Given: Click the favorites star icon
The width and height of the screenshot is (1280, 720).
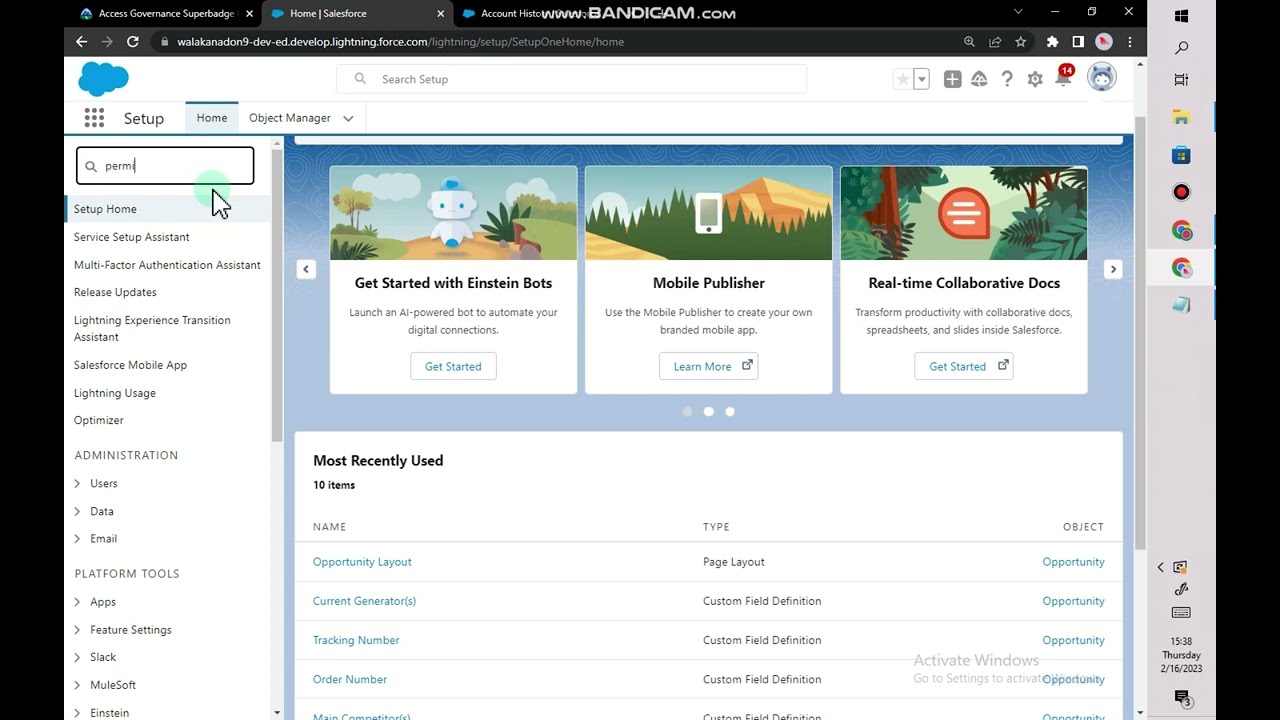Looking at the screenshot, I should click(903, 79).
